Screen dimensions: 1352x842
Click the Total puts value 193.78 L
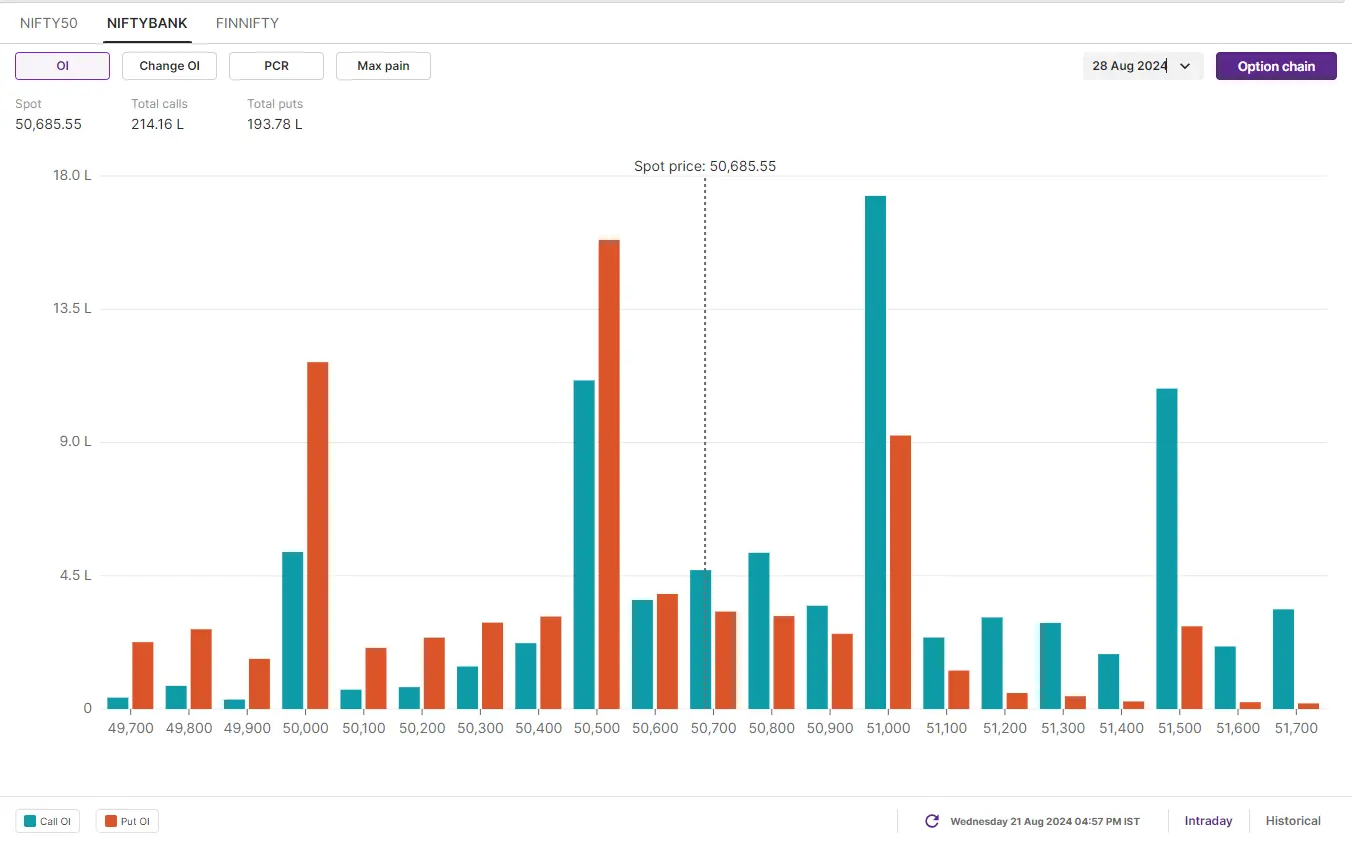pyautogui.click(x=275, y=125)
